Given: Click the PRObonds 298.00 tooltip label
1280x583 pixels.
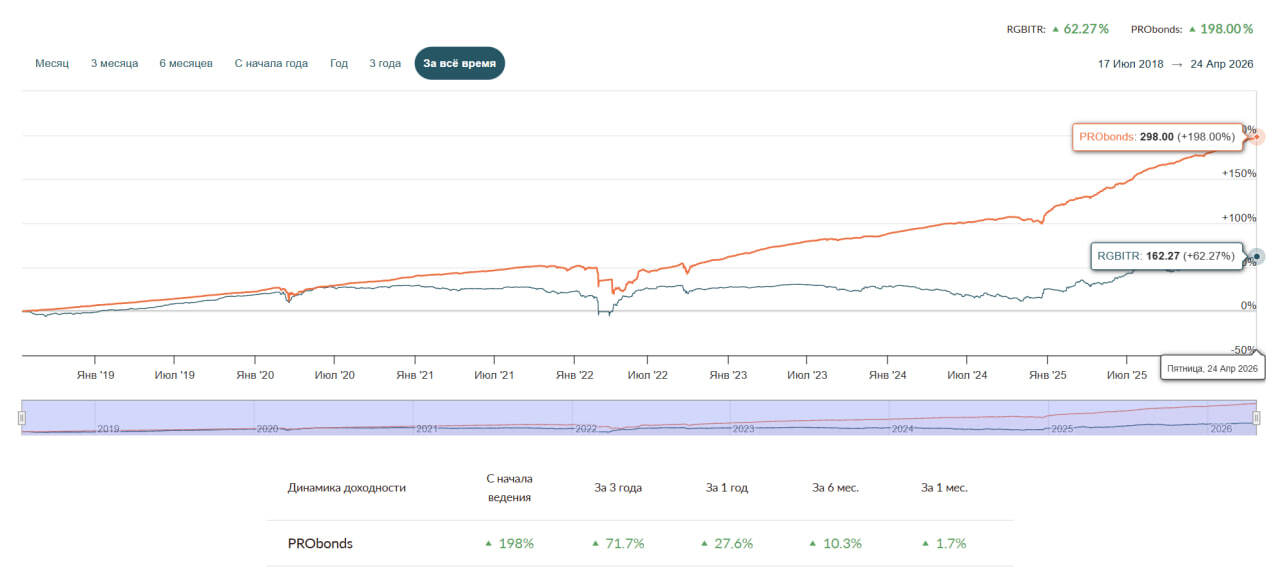Looking at the screenshot, I should (1157, 136).
